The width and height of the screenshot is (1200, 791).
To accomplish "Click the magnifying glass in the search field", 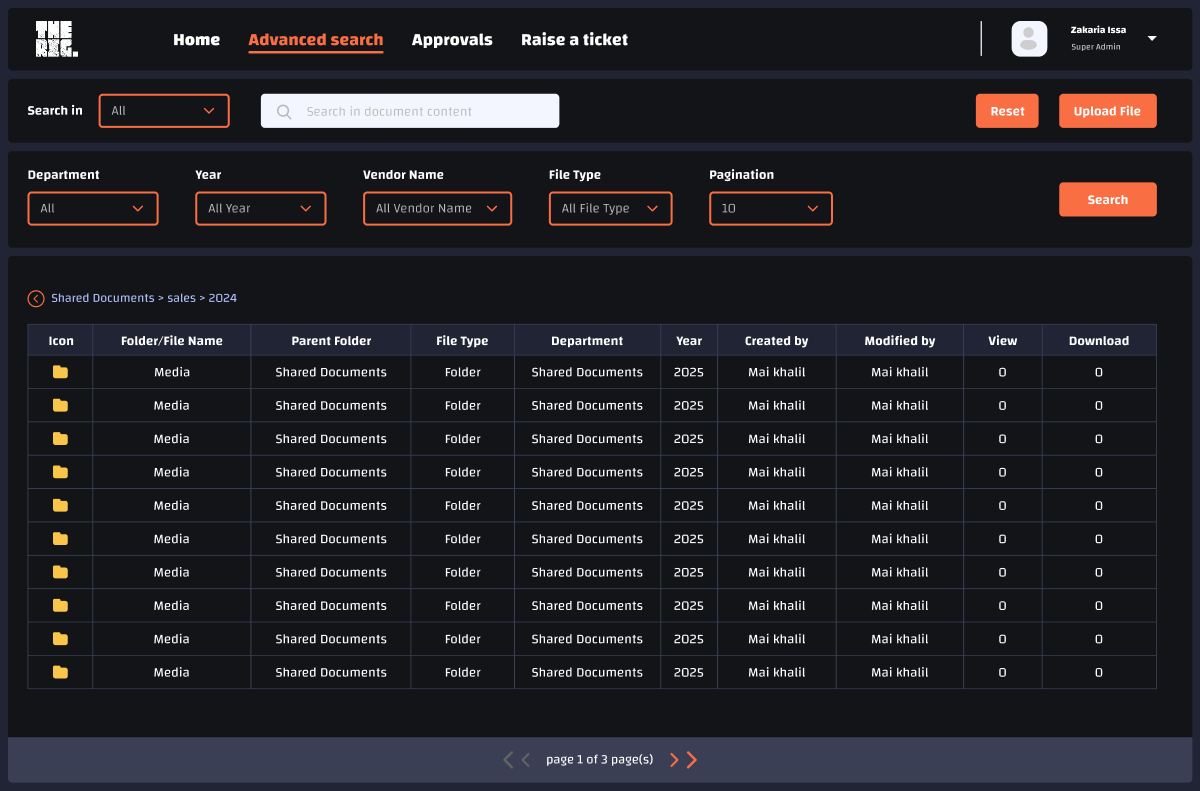I will coord(284,110).
